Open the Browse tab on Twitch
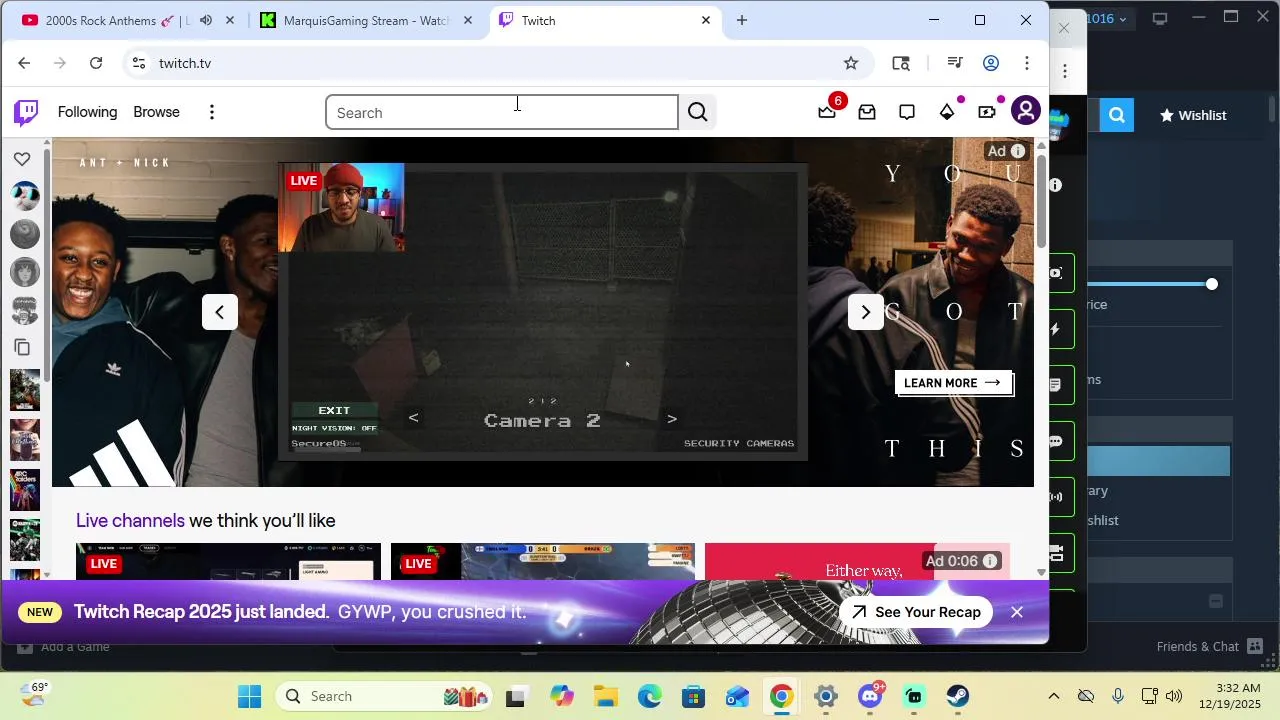This screenshot has height=720, width=1280. (x=156, y=112)
